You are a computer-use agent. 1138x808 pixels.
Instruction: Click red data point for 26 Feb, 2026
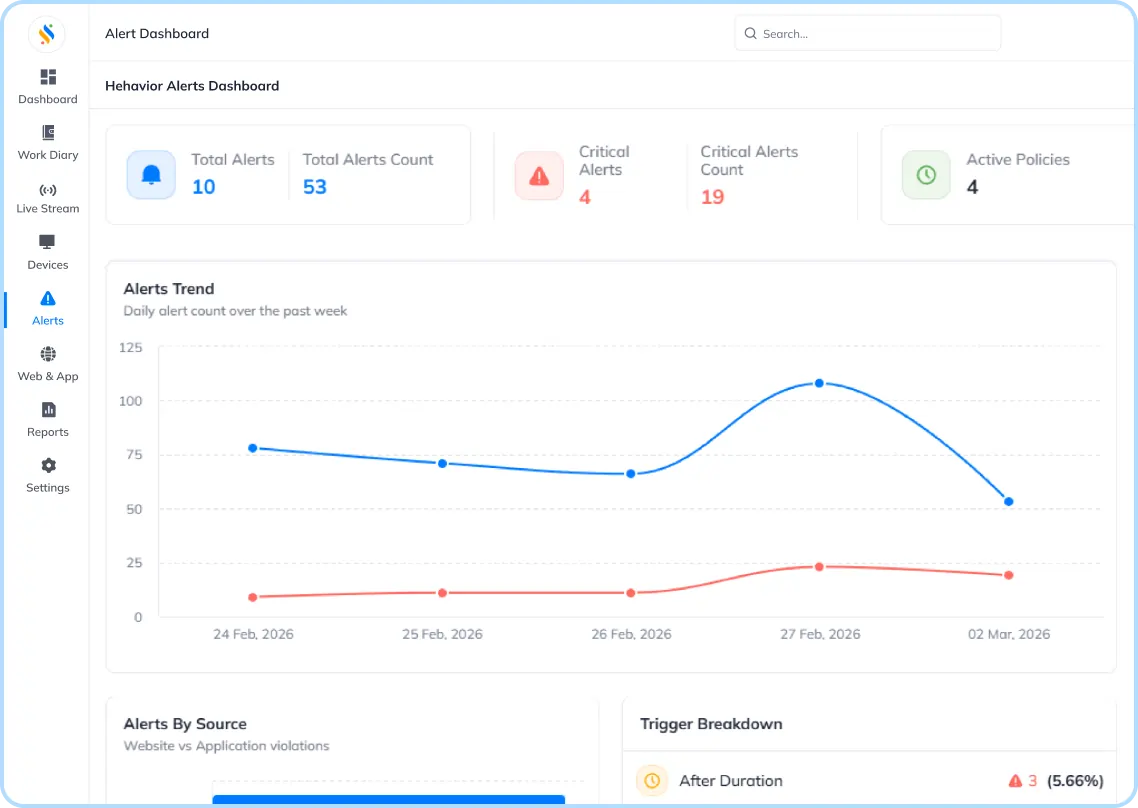click(x=631, y=593)
